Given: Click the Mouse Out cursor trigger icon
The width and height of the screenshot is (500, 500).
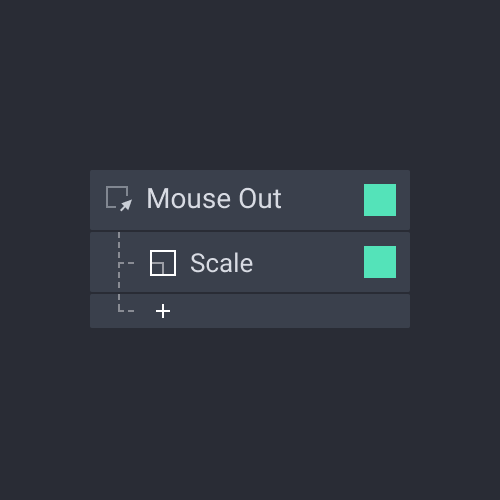Looking at the screenshot, I should [x=119, y=199].
